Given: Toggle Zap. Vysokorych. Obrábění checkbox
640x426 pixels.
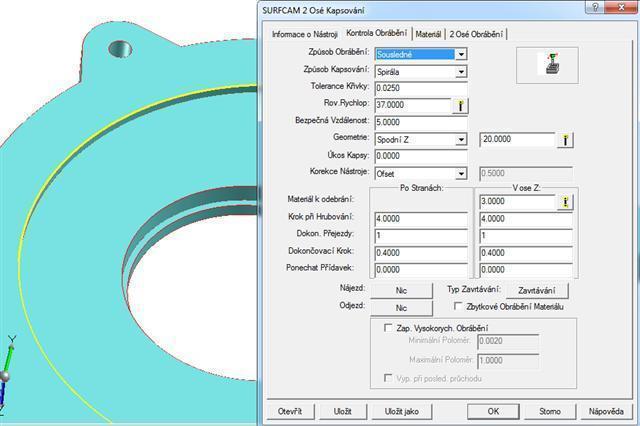Looking at the screenshot, I should pos(388,328).
